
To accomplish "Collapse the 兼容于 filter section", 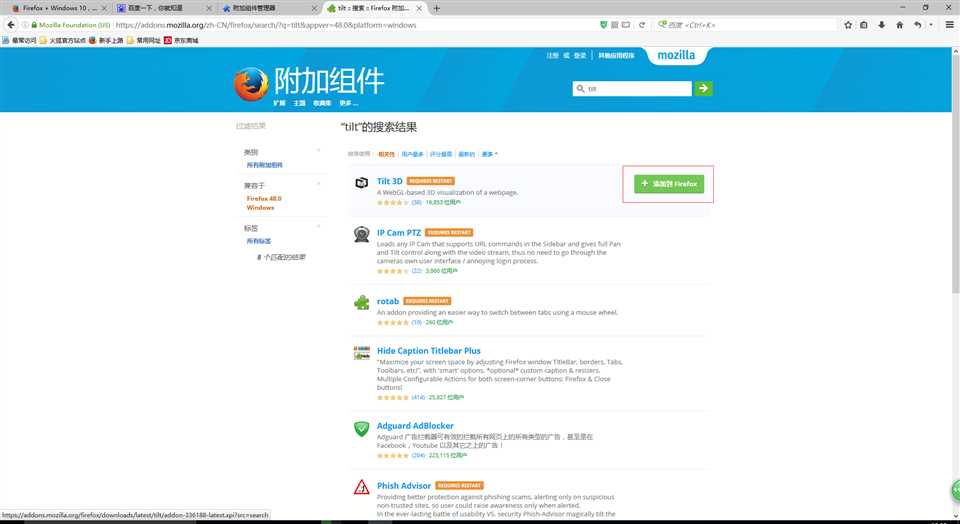I will pos(318,184).
